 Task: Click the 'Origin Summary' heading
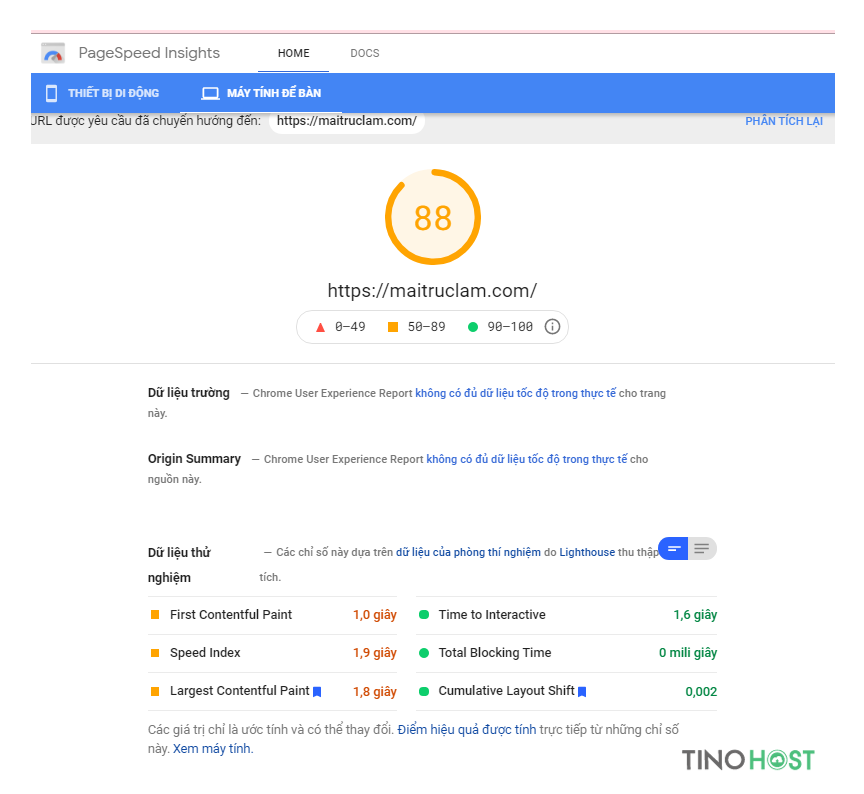point(194,459)
